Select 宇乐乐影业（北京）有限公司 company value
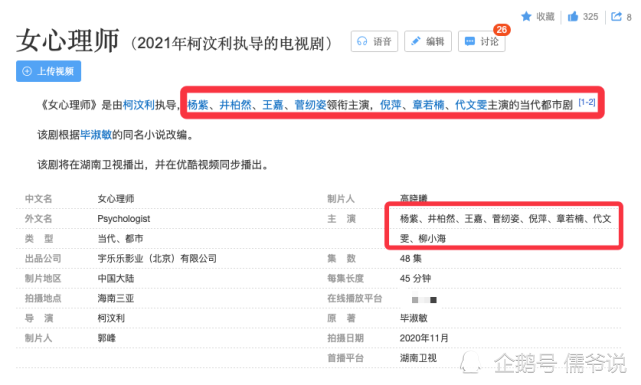Screen dimensions: 641x385 (157, 258)
